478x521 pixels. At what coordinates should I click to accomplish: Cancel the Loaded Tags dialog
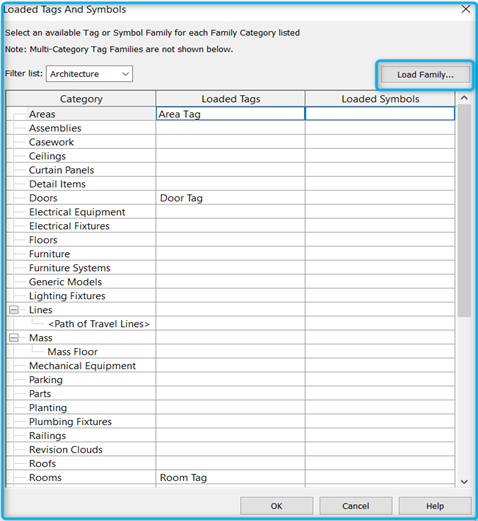[356, 506]
